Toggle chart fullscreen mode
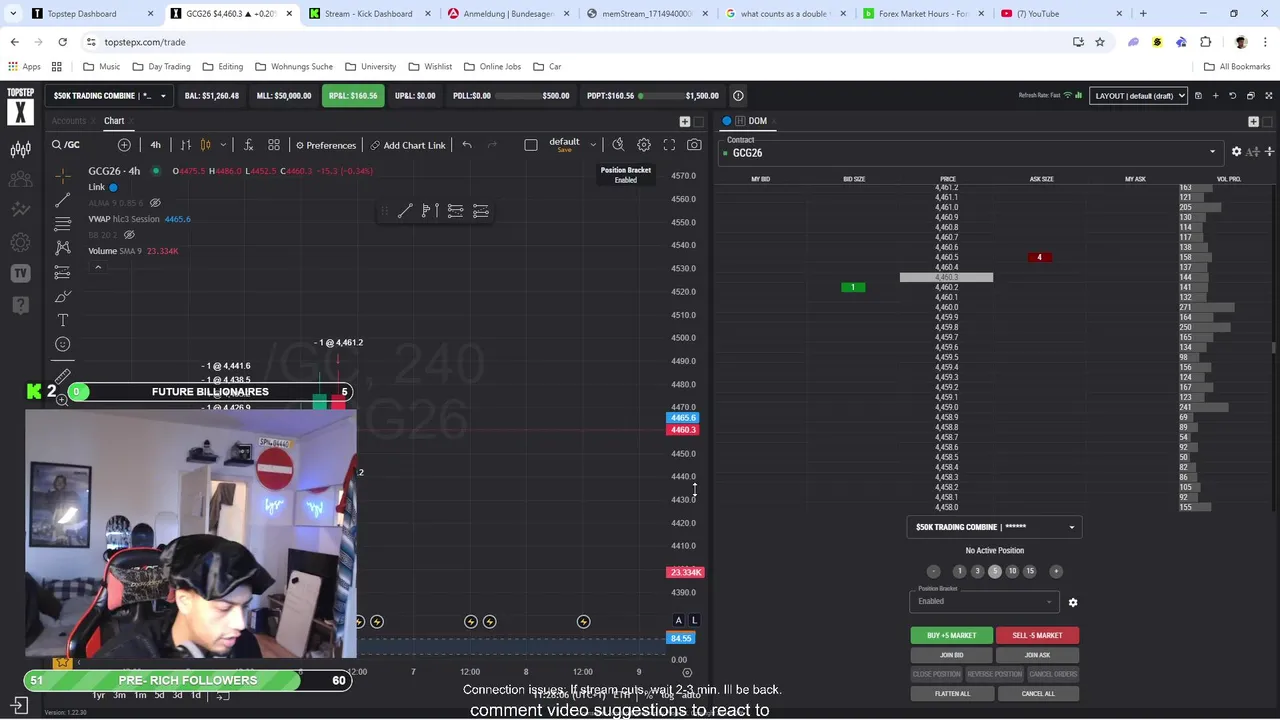This screenshot has width=1280, height=720. click(x=669, y=145)
